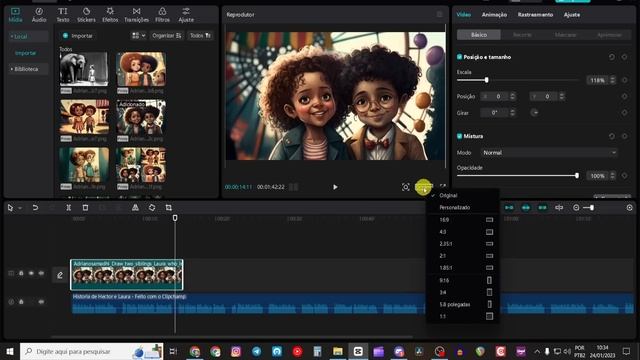Open the media view layout dropdown
Viewport: 640px width, 360px height.
point(139,36)
